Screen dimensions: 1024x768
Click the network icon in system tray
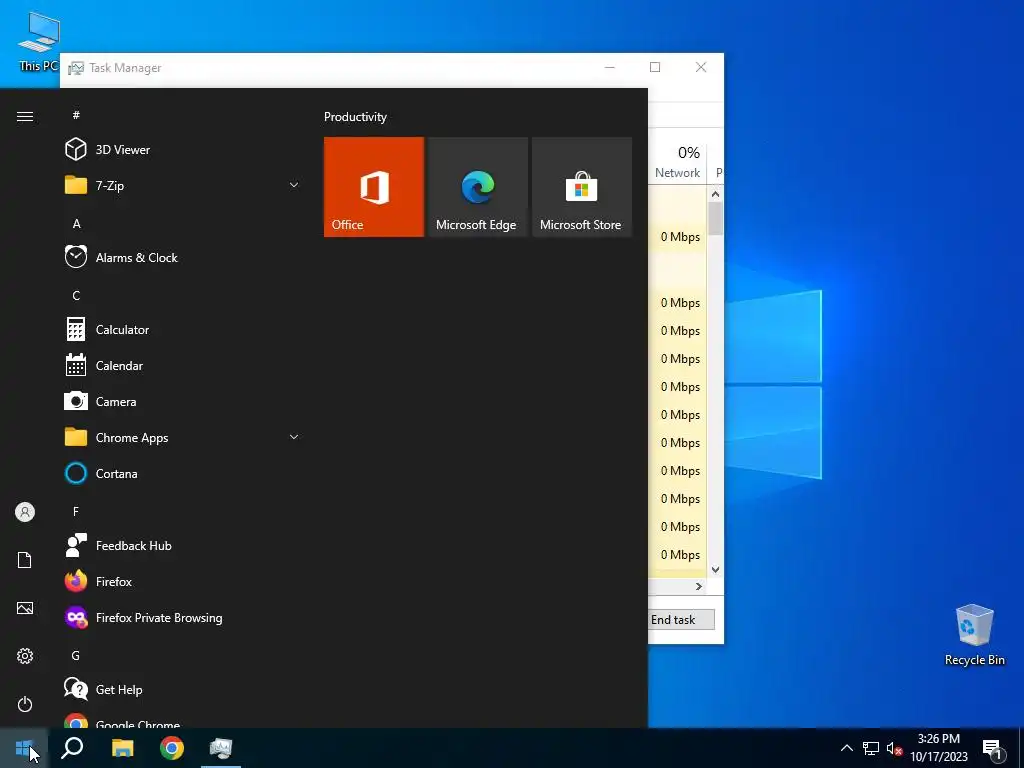point(871,748)
